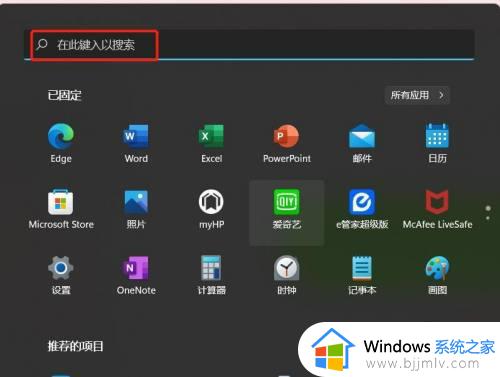The width and height of the screenshot is (500, 377).
Task: Launch Word from pinned apps
Action: coord(136,143)
